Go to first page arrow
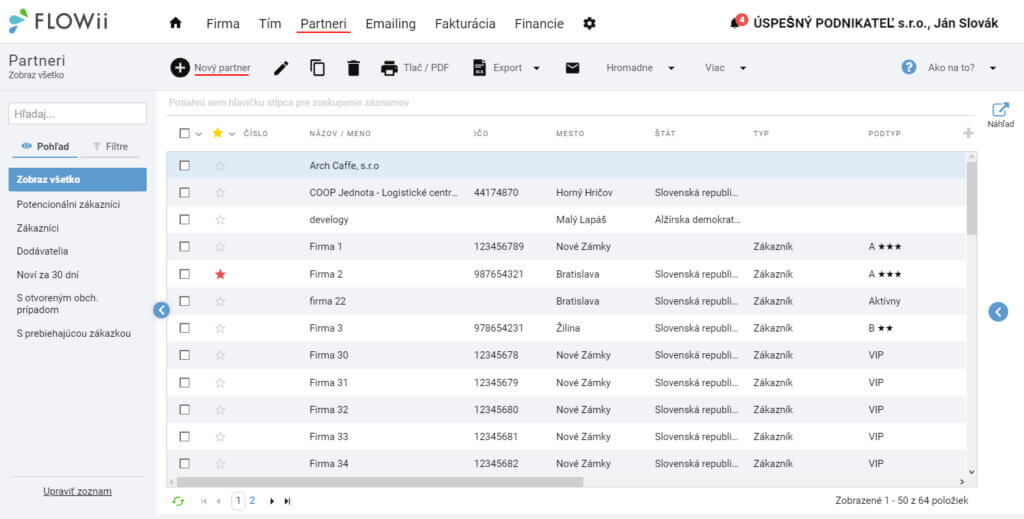This screenshot has height=519, width=1024. 204,501
